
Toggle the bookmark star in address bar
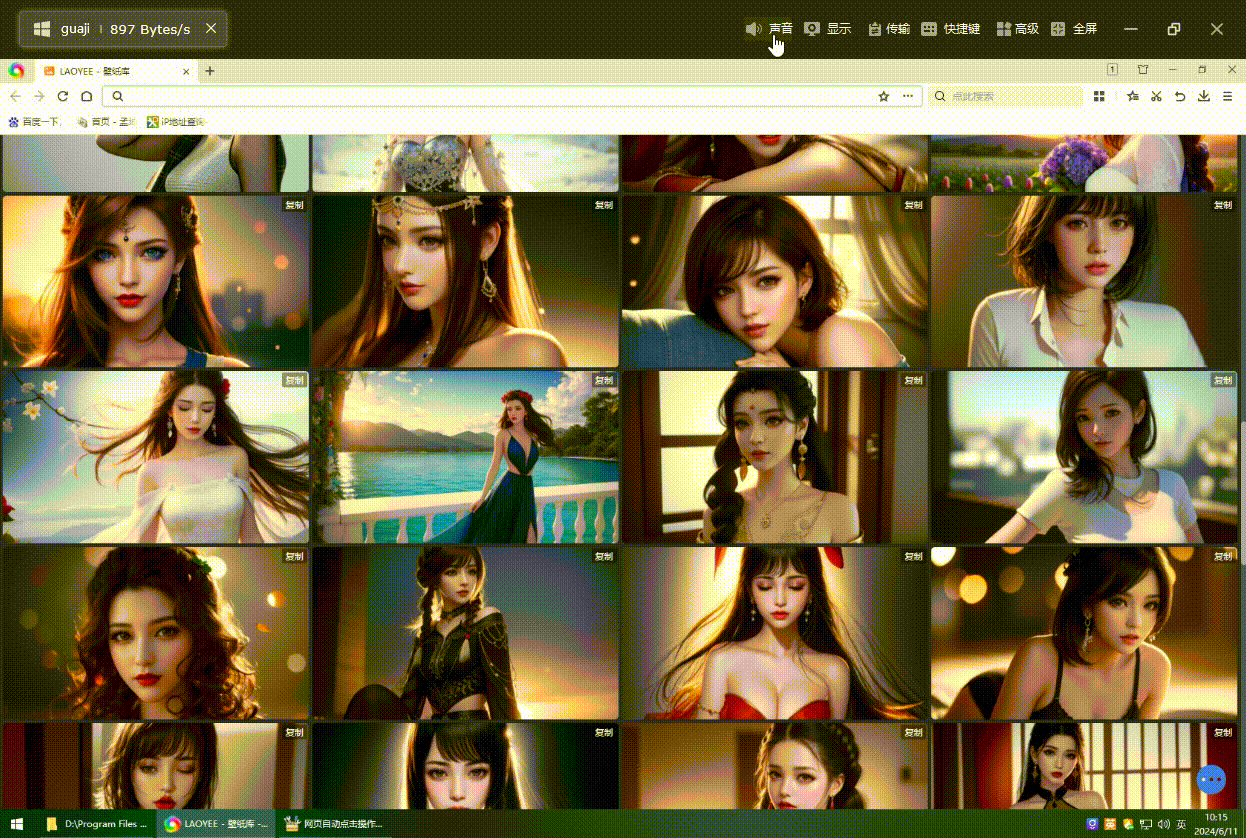pyautogui.click(x=883, y=96)
